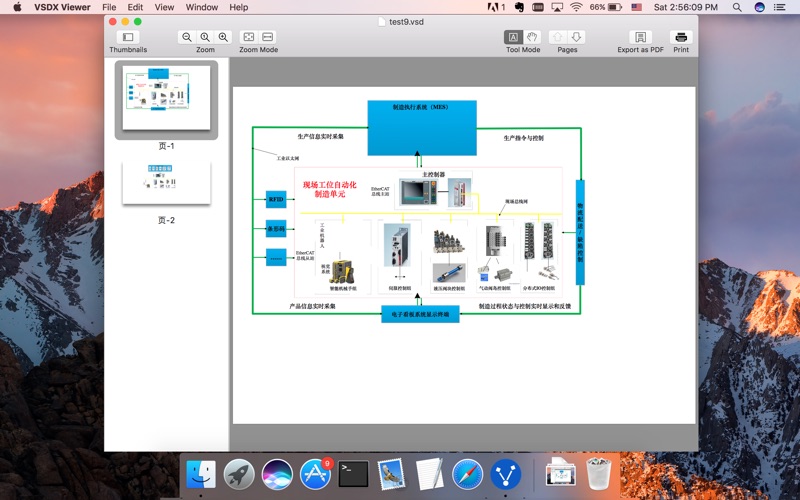Activate the hand pan tool mode
Screen dimensions: 800x500
(x=532, y=37)
